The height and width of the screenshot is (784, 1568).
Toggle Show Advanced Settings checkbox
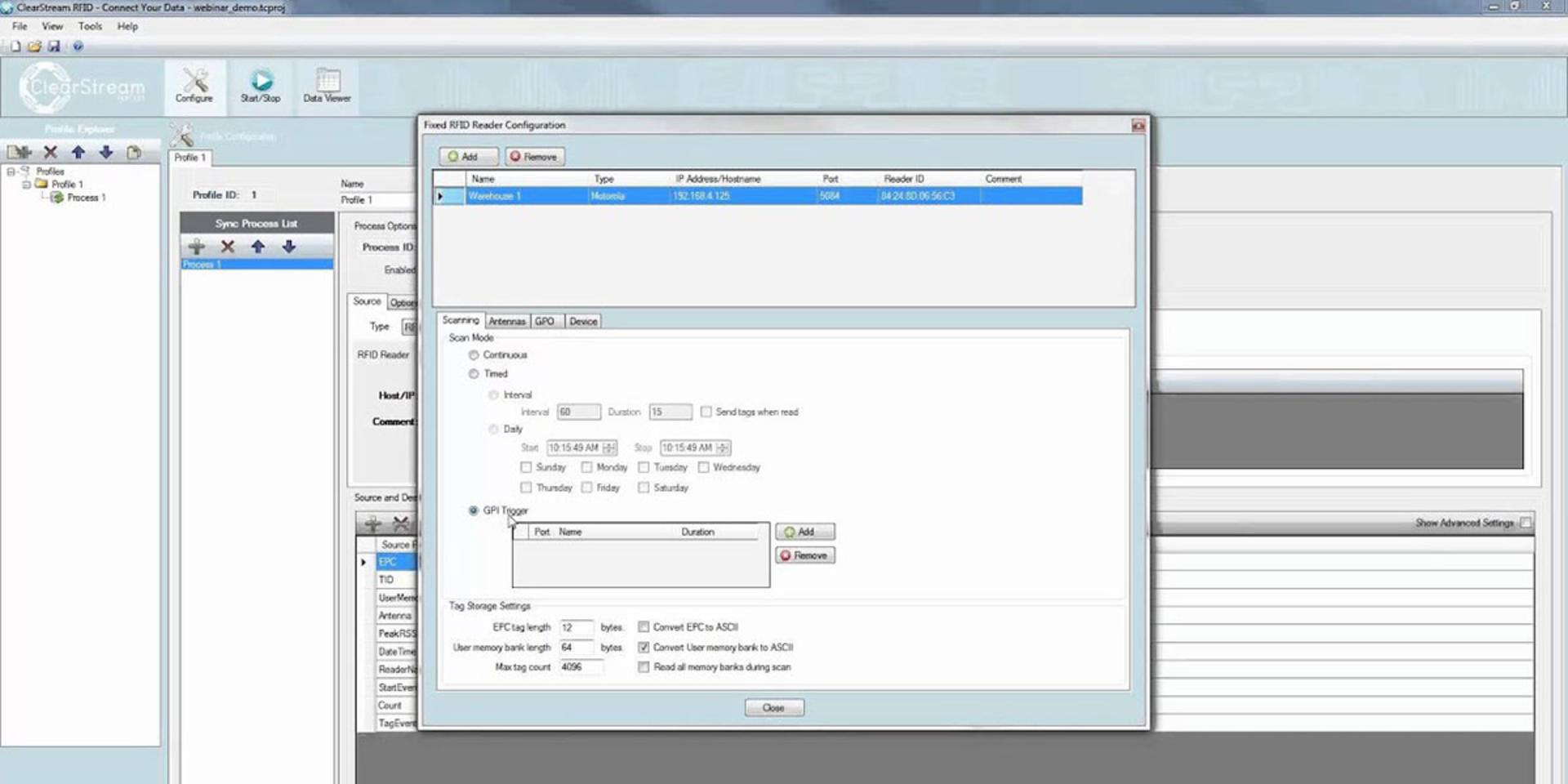pos(1526,523)
